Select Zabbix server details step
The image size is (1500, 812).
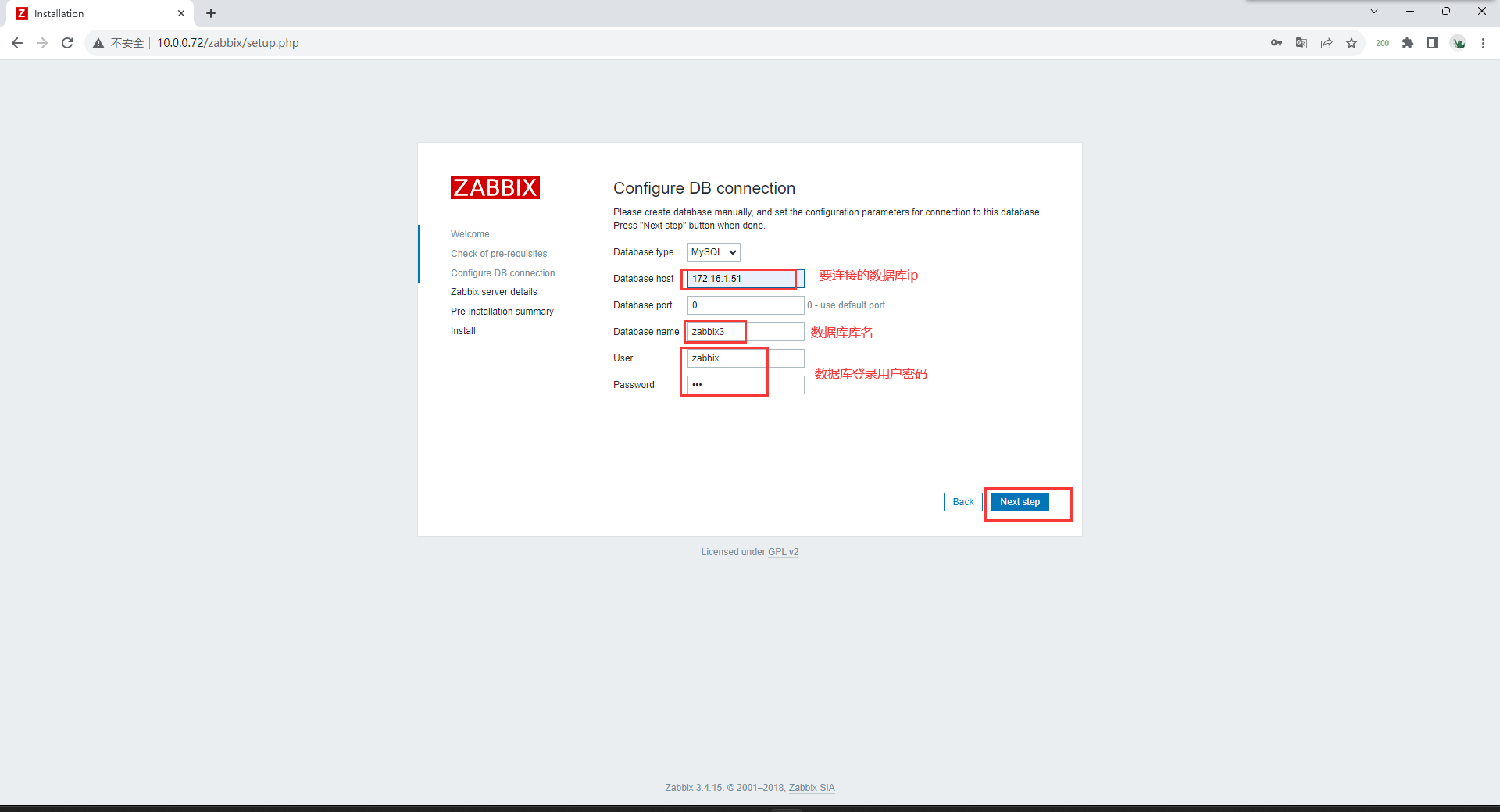[x=494, y=292]
